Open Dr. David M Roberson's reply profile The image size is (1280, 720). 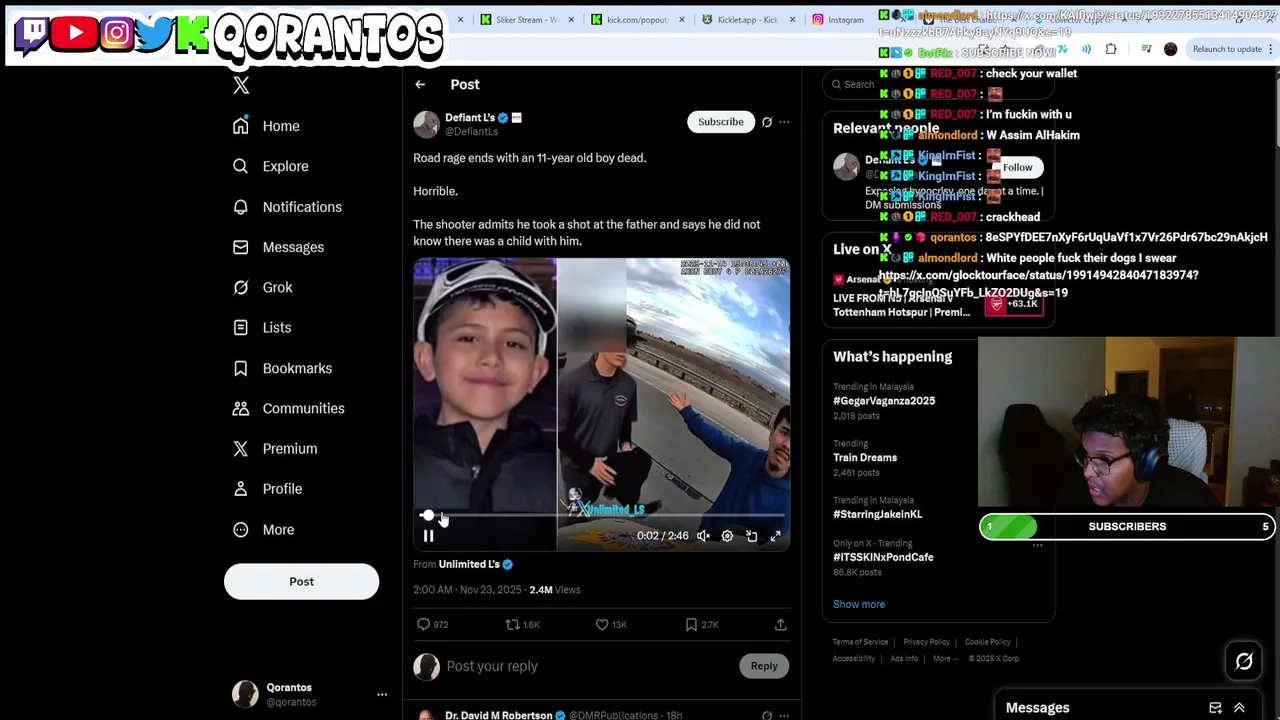pyautogui.click(x=499, y=715)
